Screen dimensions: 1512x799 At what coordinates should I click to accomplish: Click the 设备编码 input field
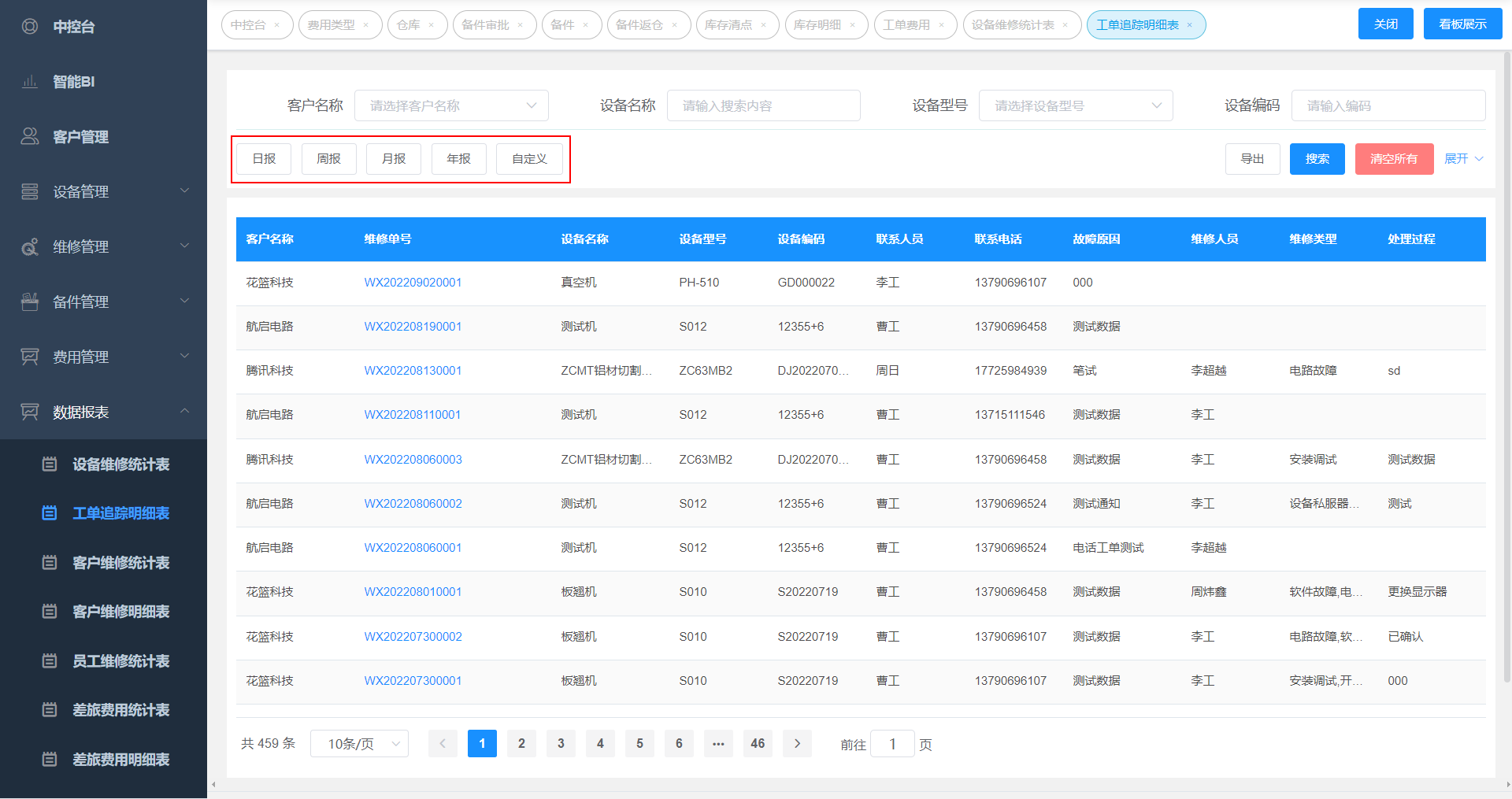pos(1388,105)
